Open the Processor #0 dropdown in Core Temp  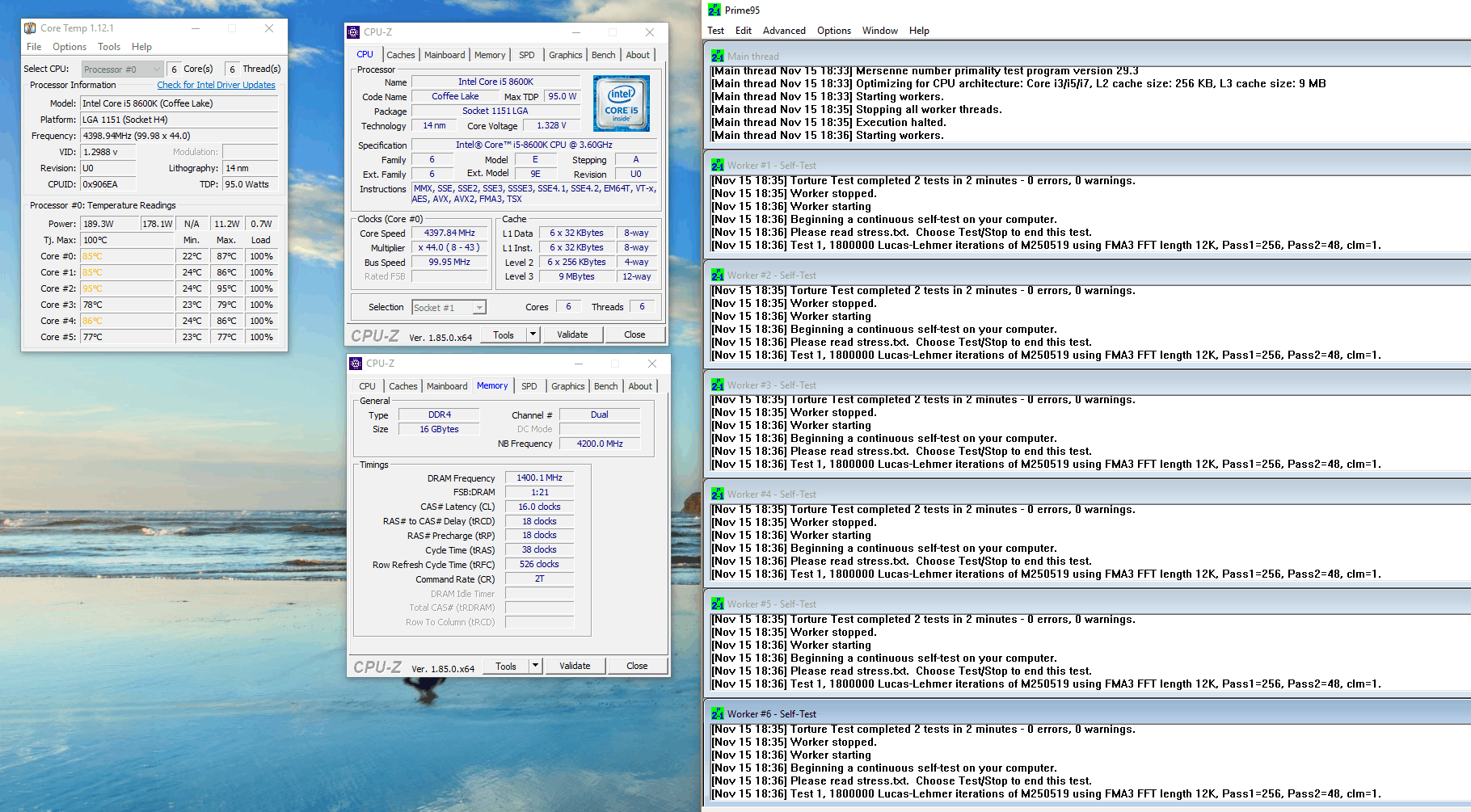[x=122, y=69]
